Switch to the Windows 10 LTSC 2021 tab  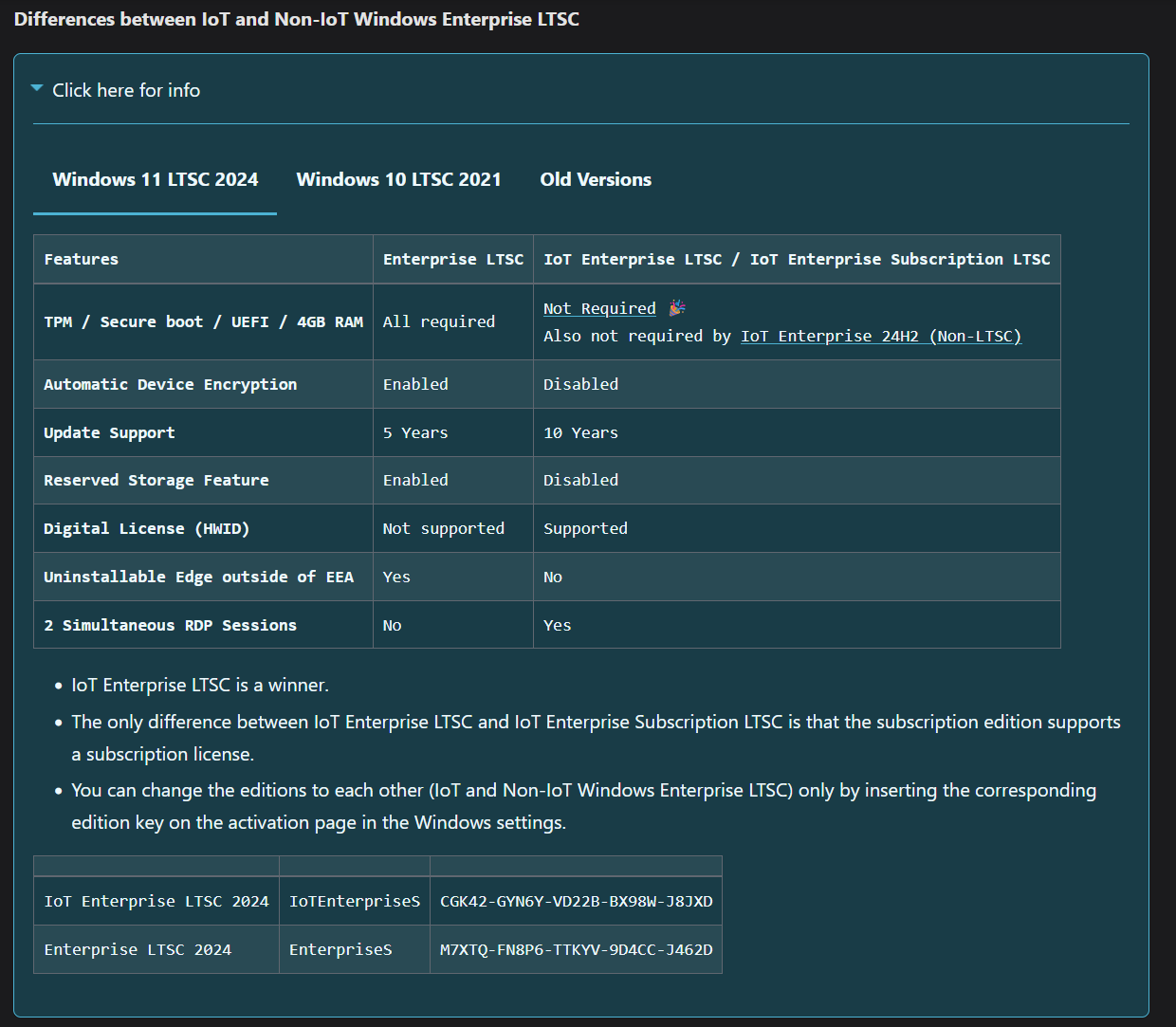pyautogui.click(x=398, y=179)
